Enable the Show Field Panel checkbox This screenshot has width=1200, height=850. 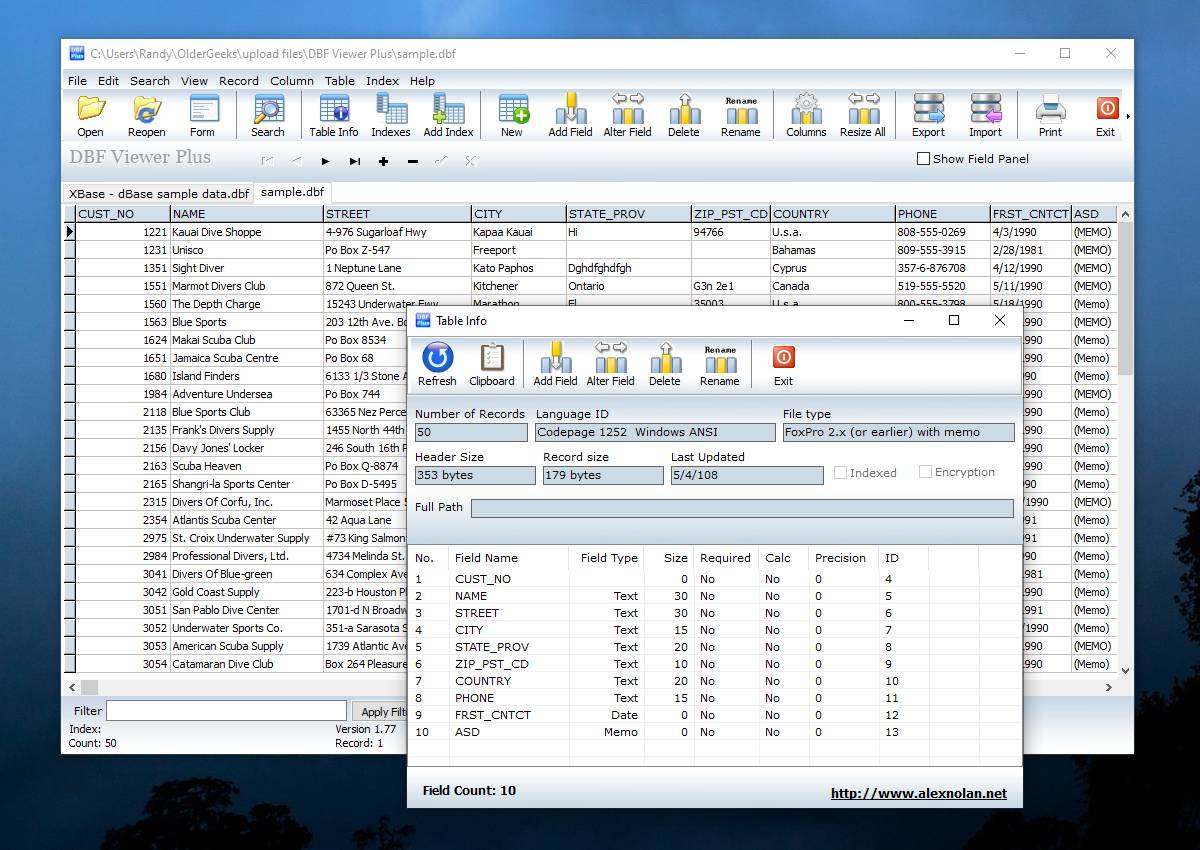pos(924,159)
